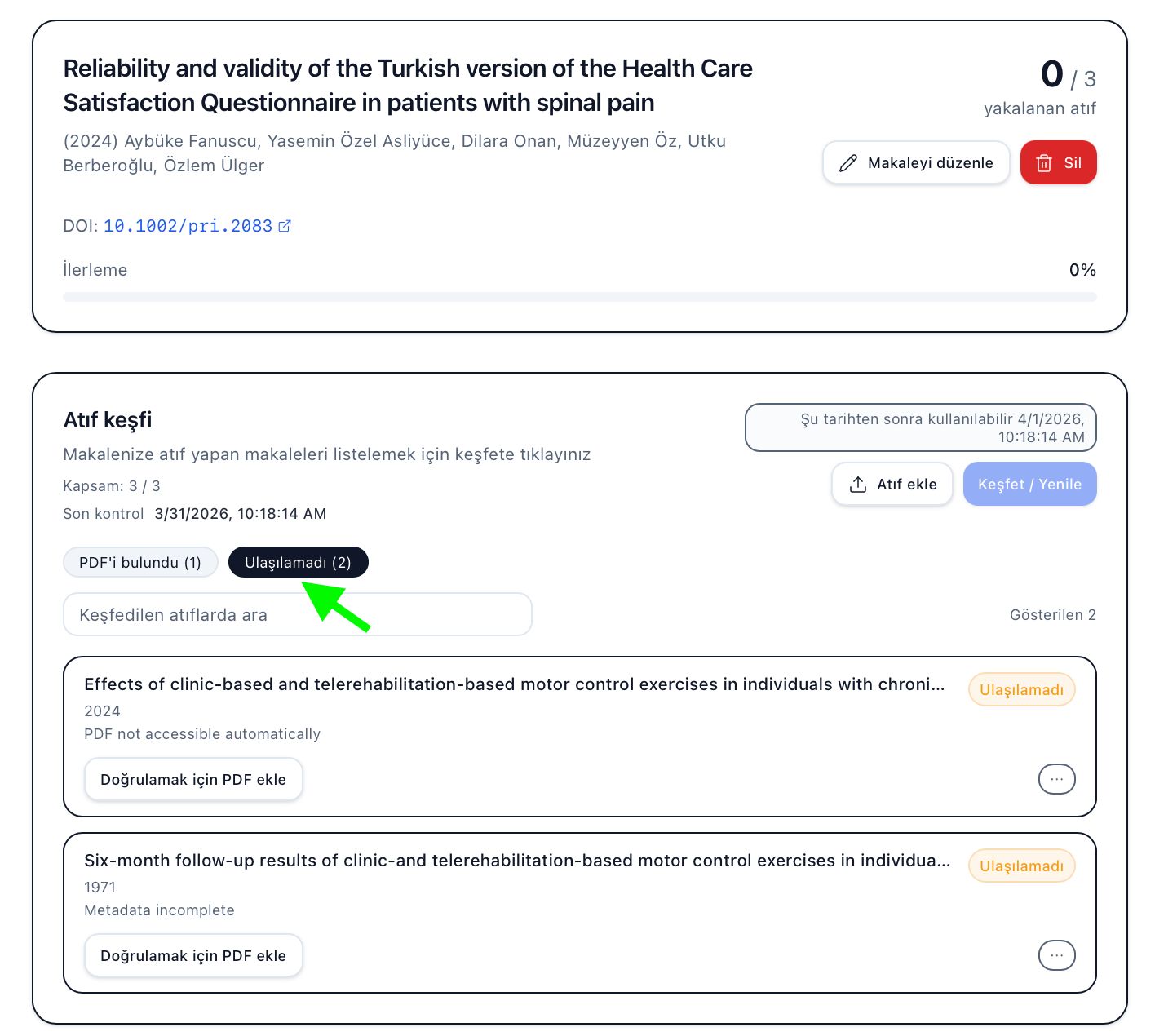Open the three-dots menu for the 1971 citation
This screenshot has height=1036, width=1155.
click(1056, 955)
